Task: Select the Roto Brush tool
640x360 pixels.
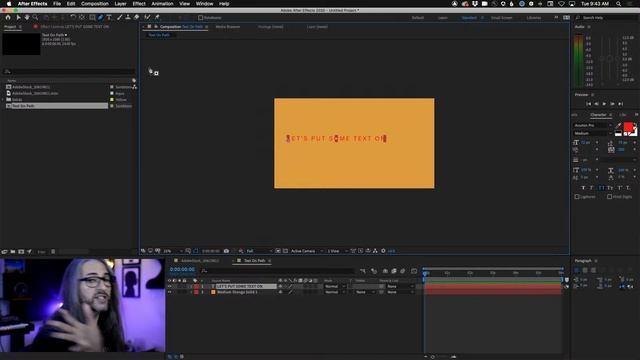Action: (147, 18)
